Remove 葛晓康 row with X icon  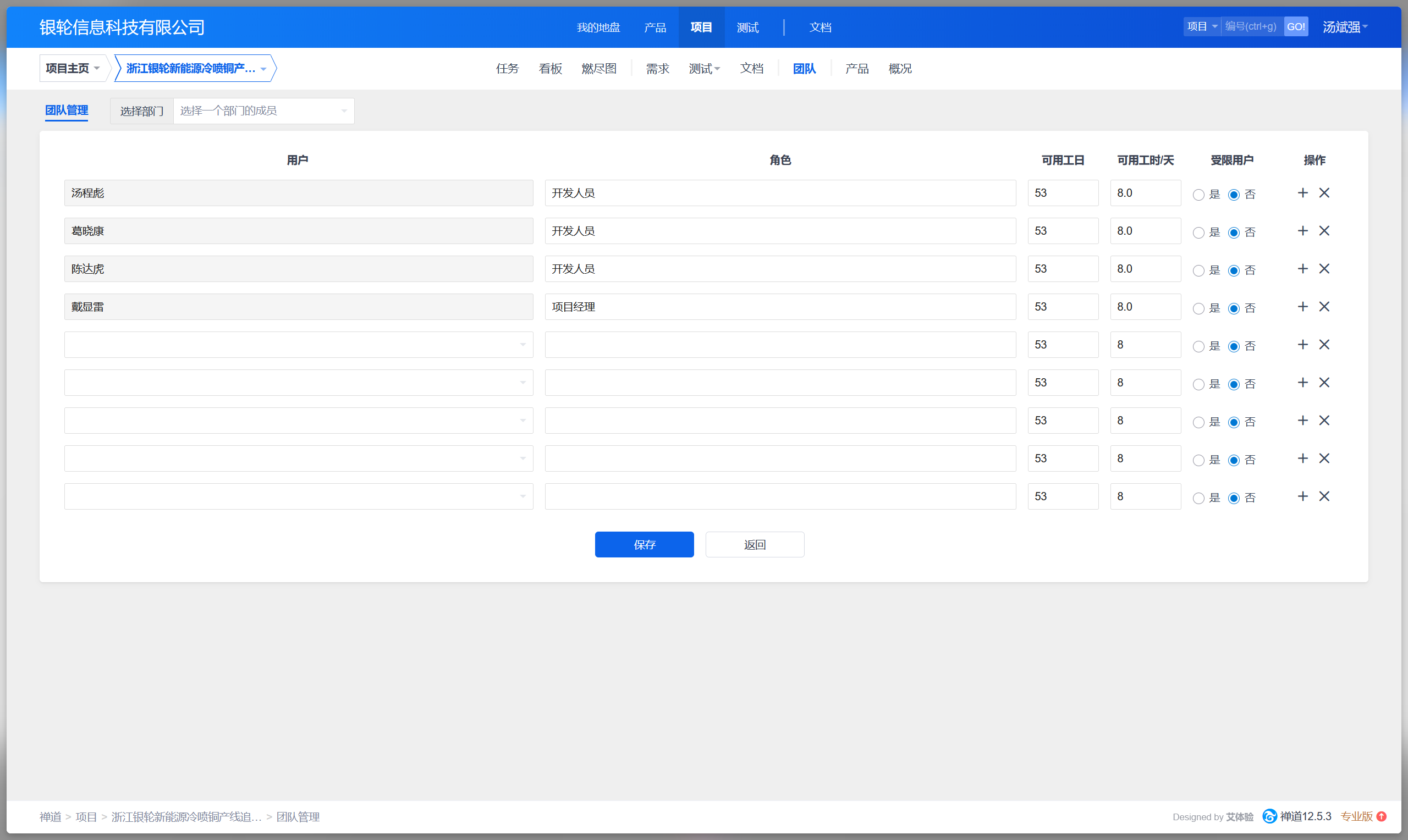coord(1324,231)
